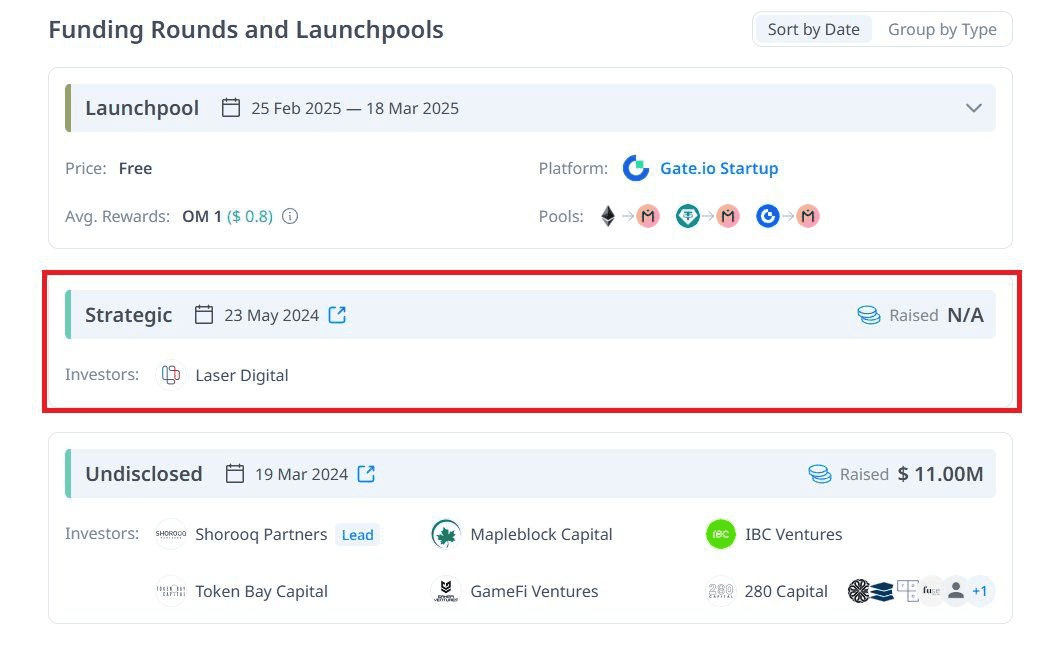Screen dimensions: 1040x645
Task: Click the Mapleblock Capital maple leaf logo
Action: [x=446, y=534]
